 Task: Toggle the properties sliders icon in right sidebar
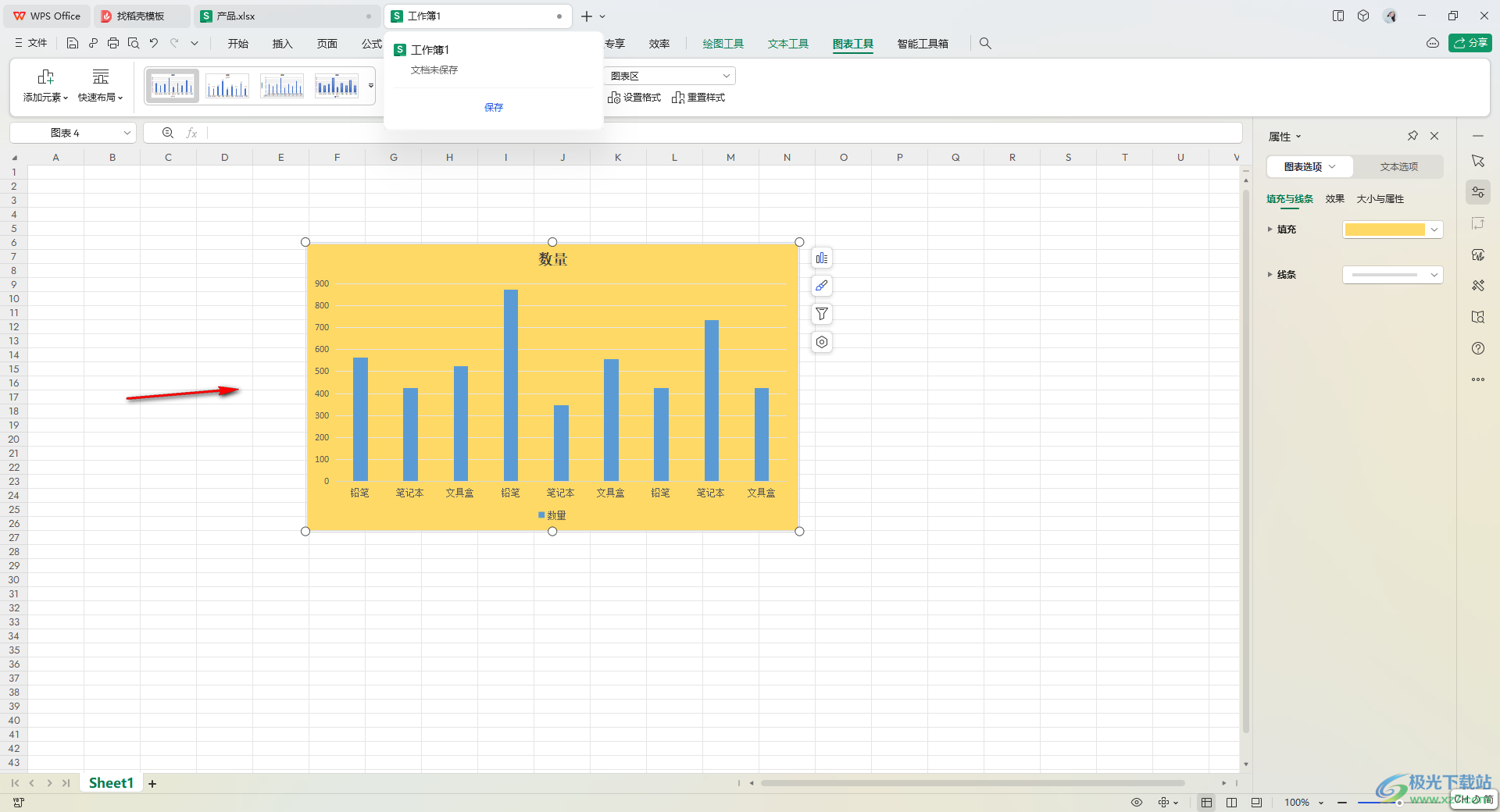click(x=1478, y=192)
